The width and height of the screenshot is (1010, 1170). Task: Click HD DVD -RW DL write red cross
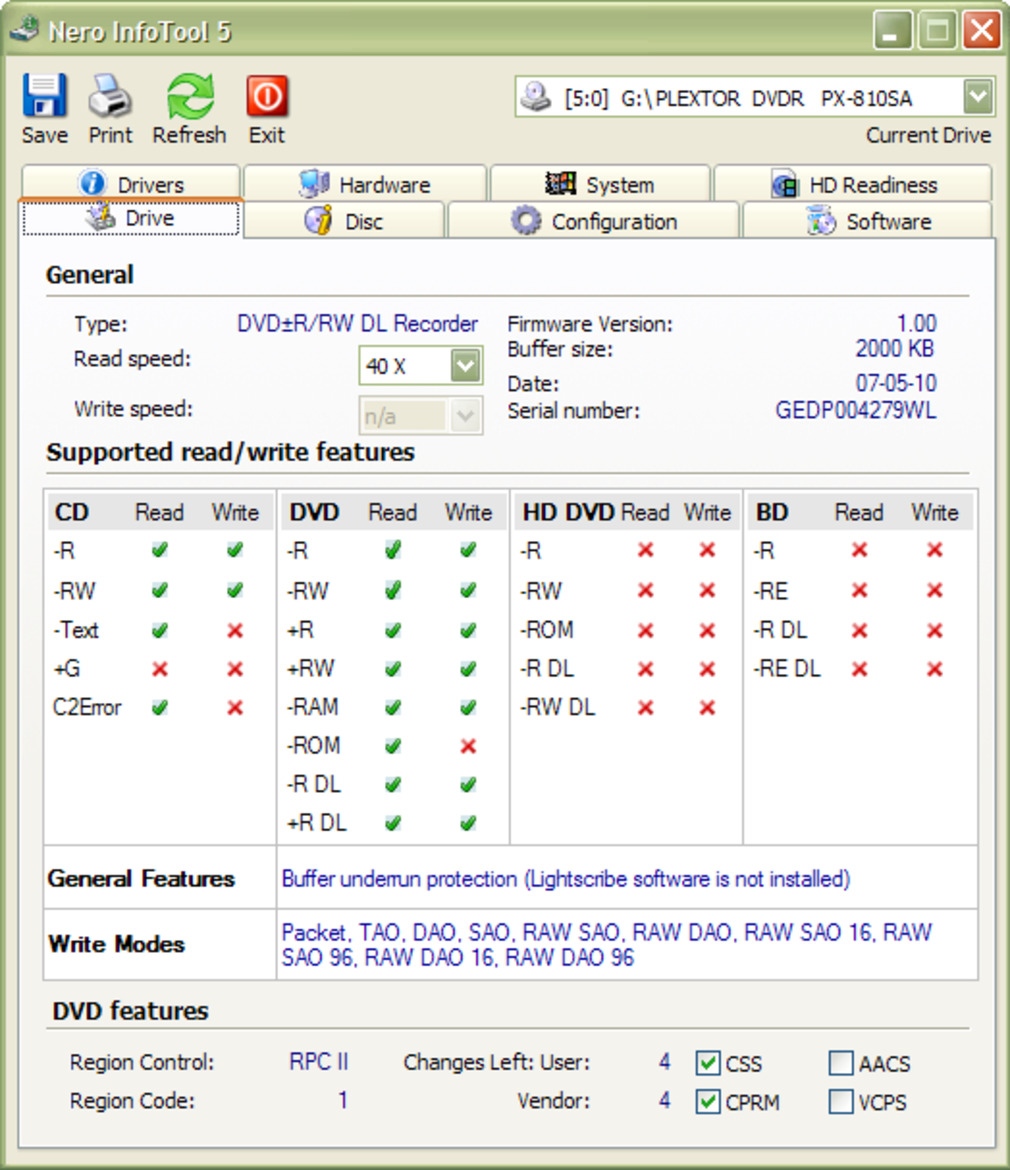coord(707,707)
